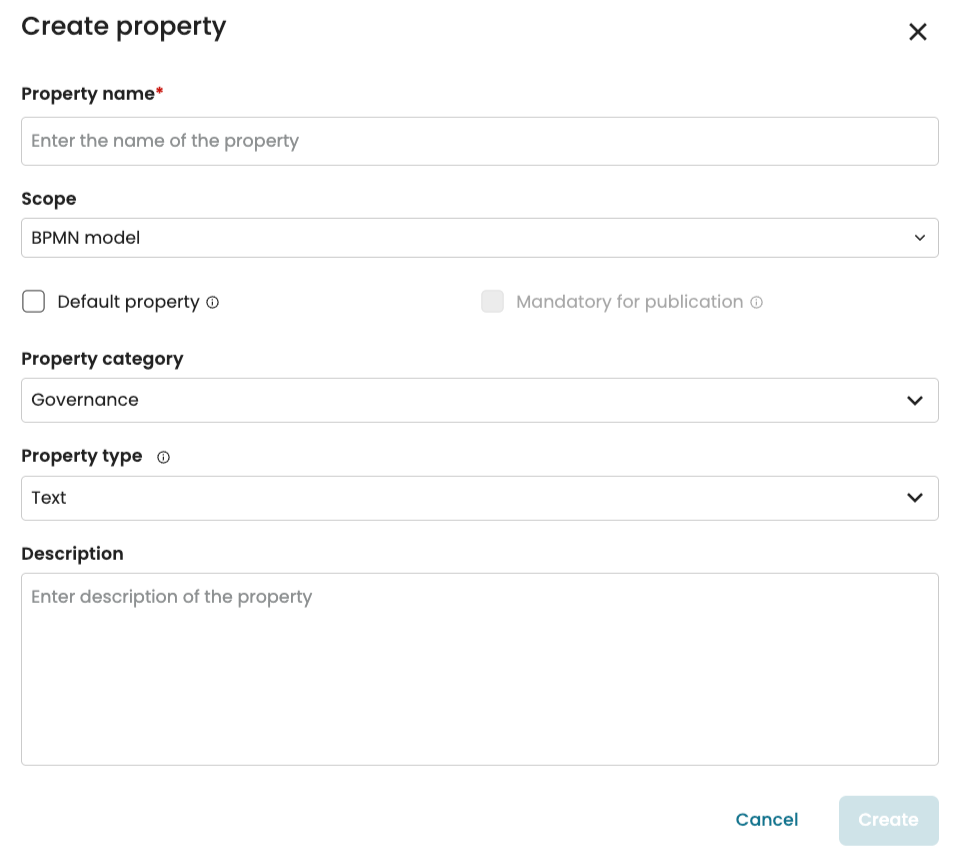This screenshot has height=858, width=961.
Task: Click the Default property label text
Action: [x=128, y=302]
